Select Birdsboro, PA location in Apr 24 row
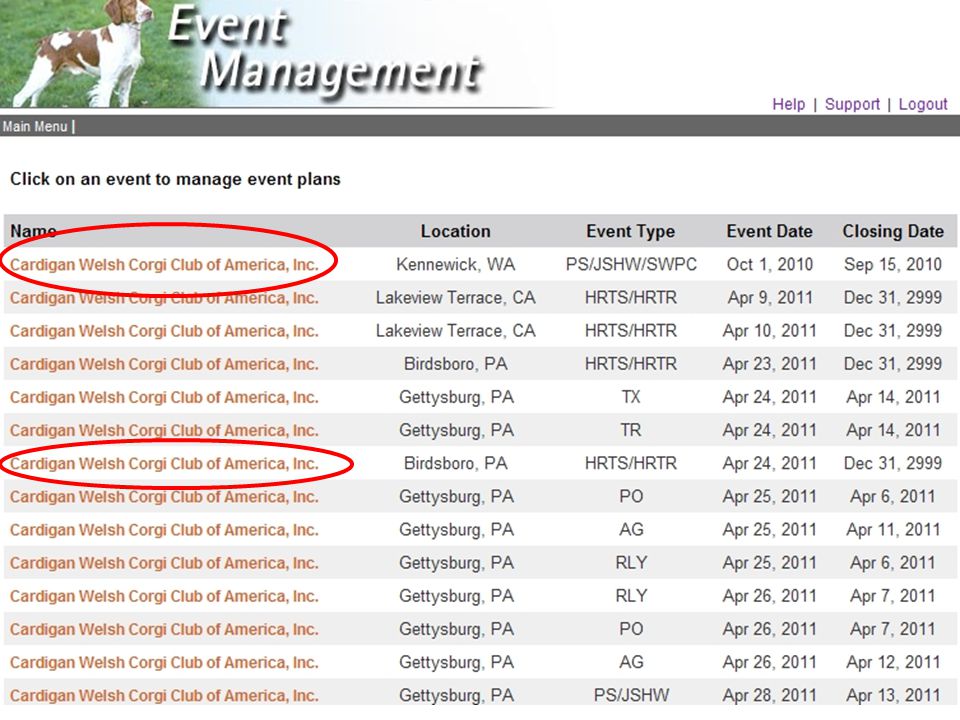This screenshot has width=960, height=720. pos(456,463)
